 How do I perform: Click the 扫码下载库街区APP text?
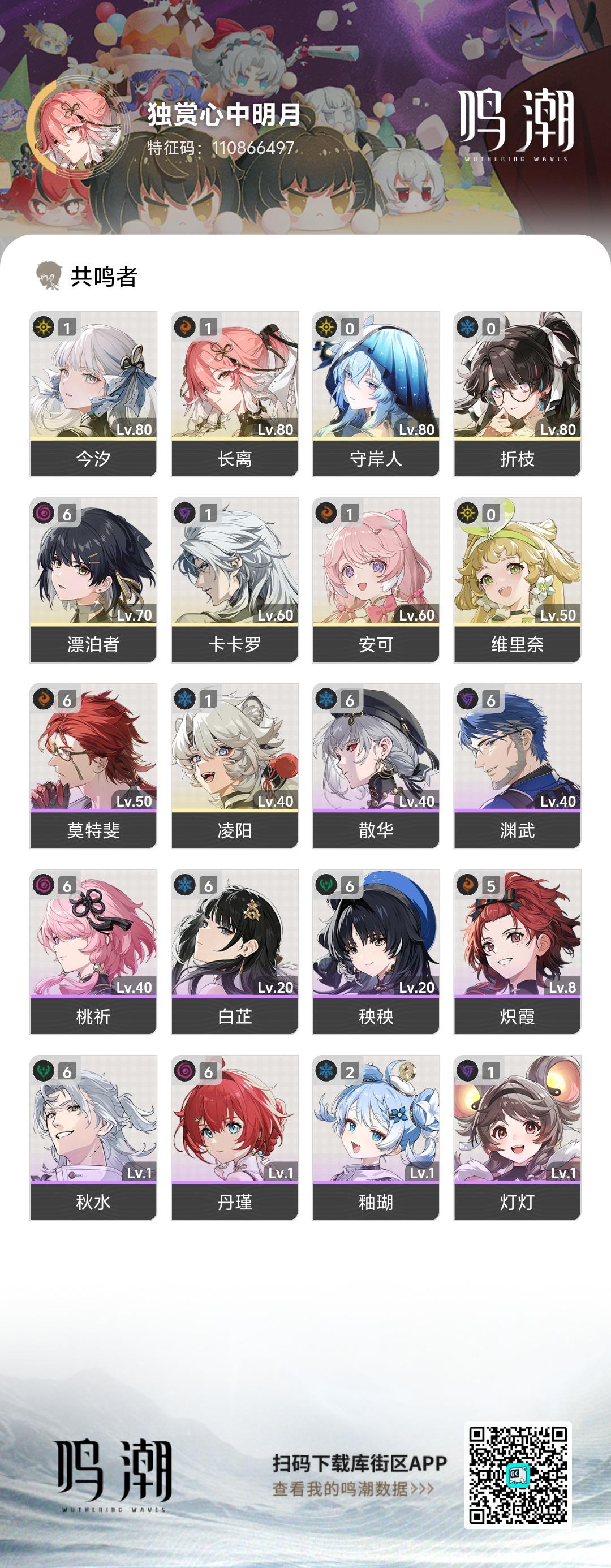(x=360, y=1463)
